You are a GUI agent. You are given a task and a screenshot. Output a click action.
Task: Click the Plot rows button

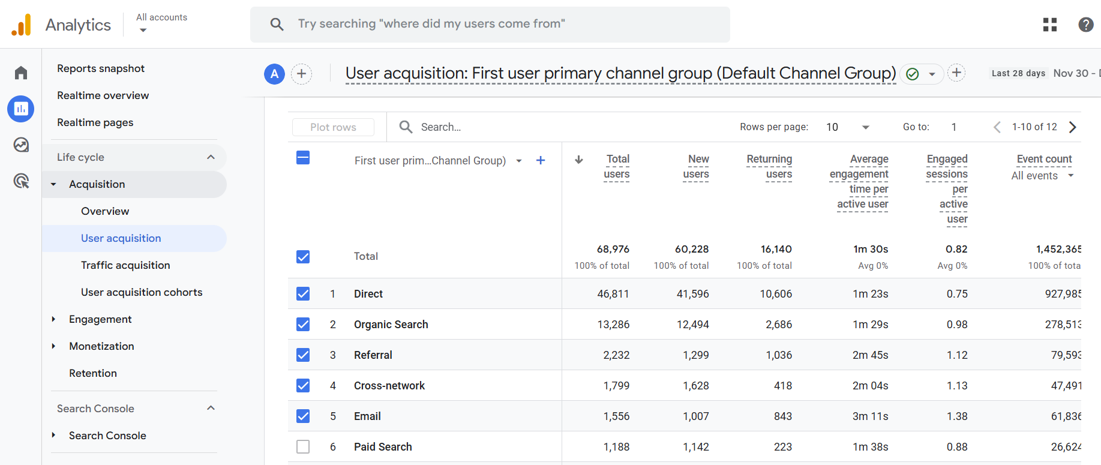pos(333,127)
